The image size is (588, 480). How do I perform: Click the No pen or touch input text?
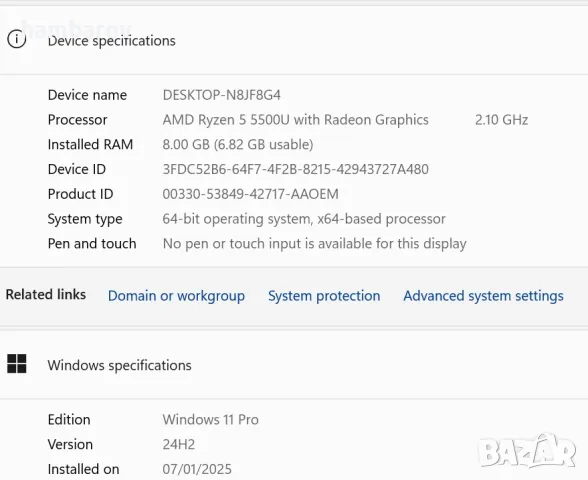point(315,244)
